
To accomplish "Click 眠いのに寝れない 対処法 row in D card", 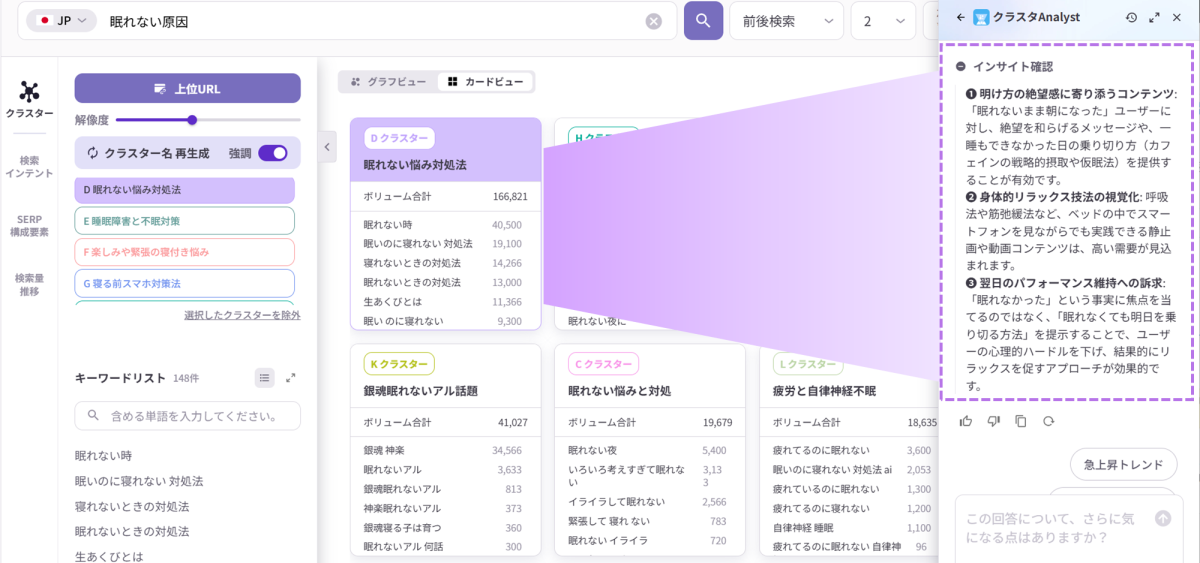I will (445, 243).
